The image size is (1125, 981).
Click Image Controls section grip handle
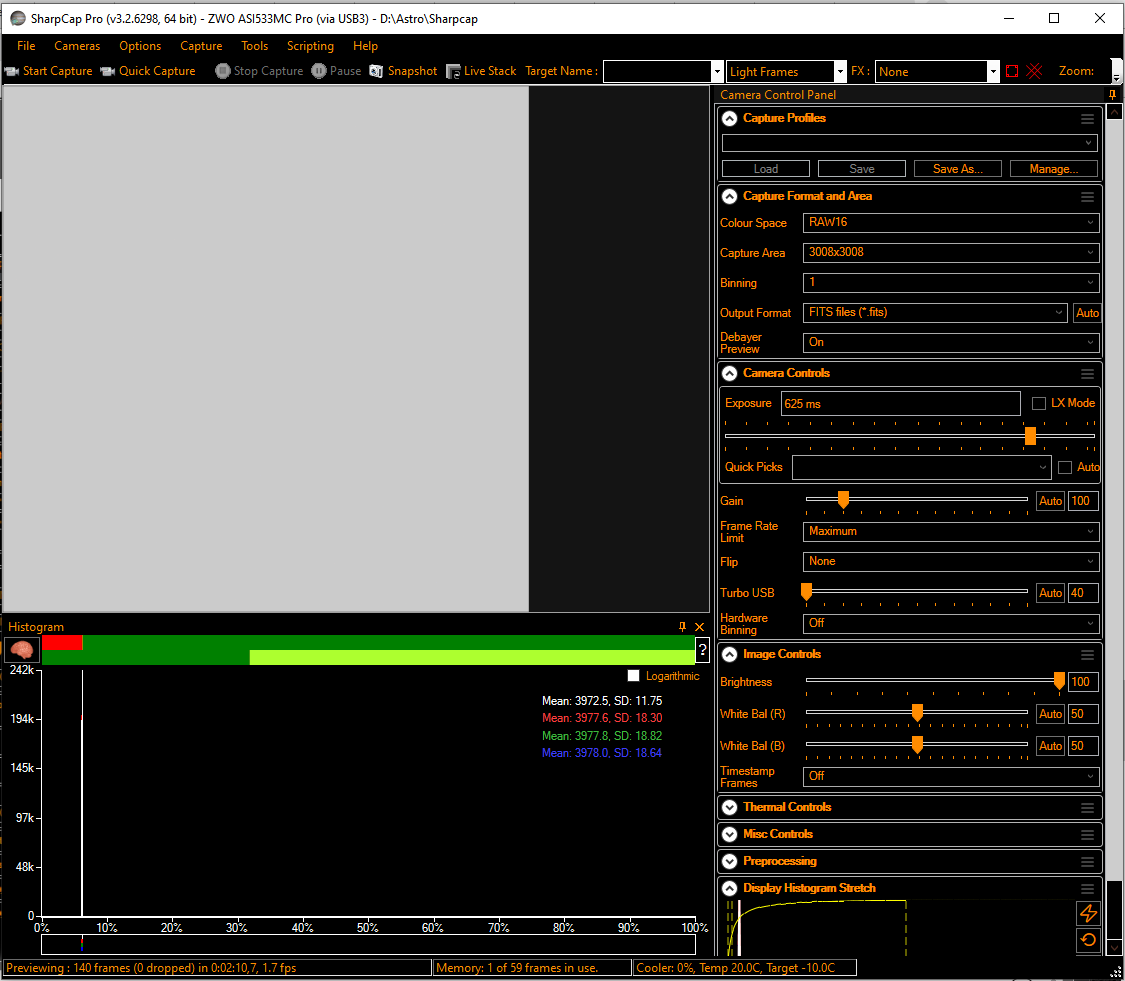point(1088,654)
